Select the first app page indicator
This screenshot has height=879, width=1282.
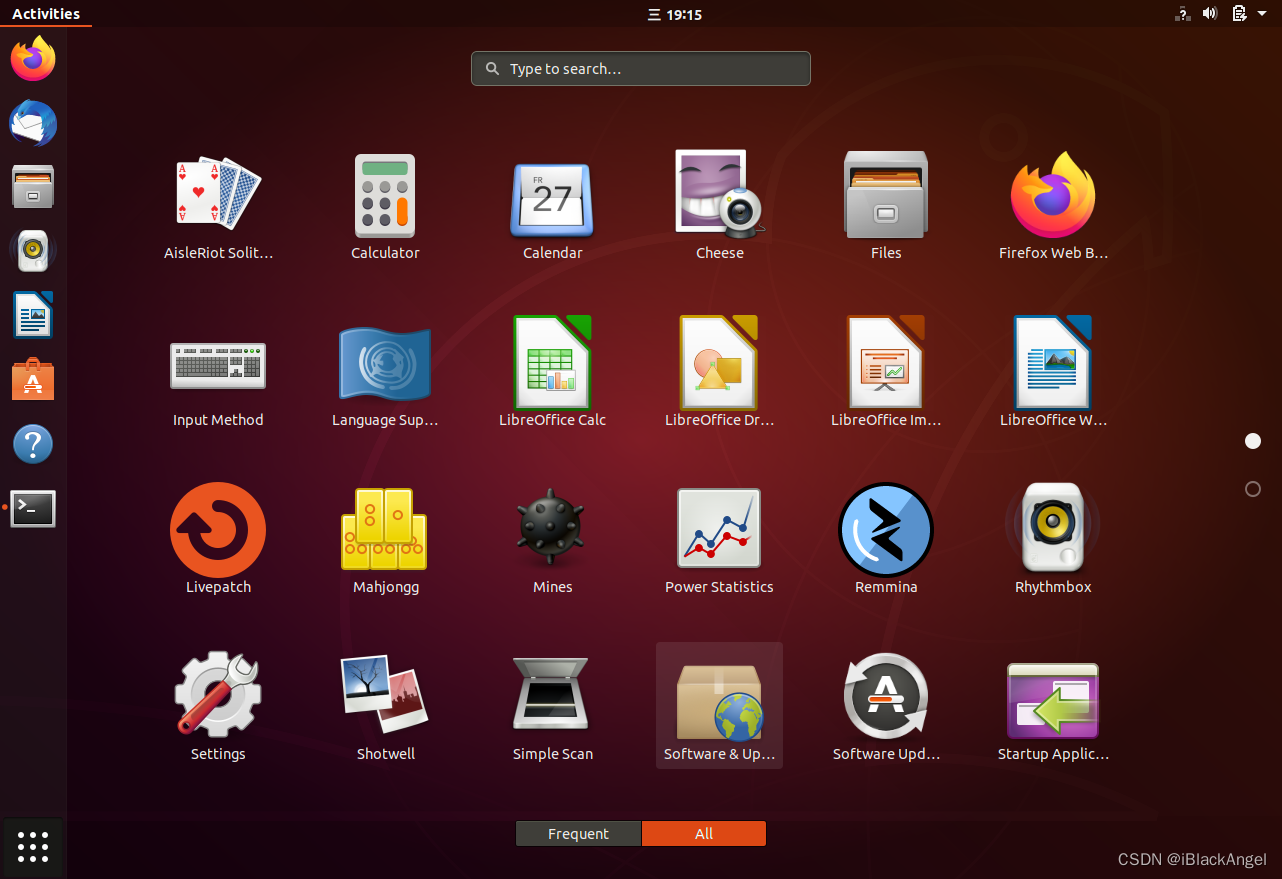click(x=1253, y=441)
